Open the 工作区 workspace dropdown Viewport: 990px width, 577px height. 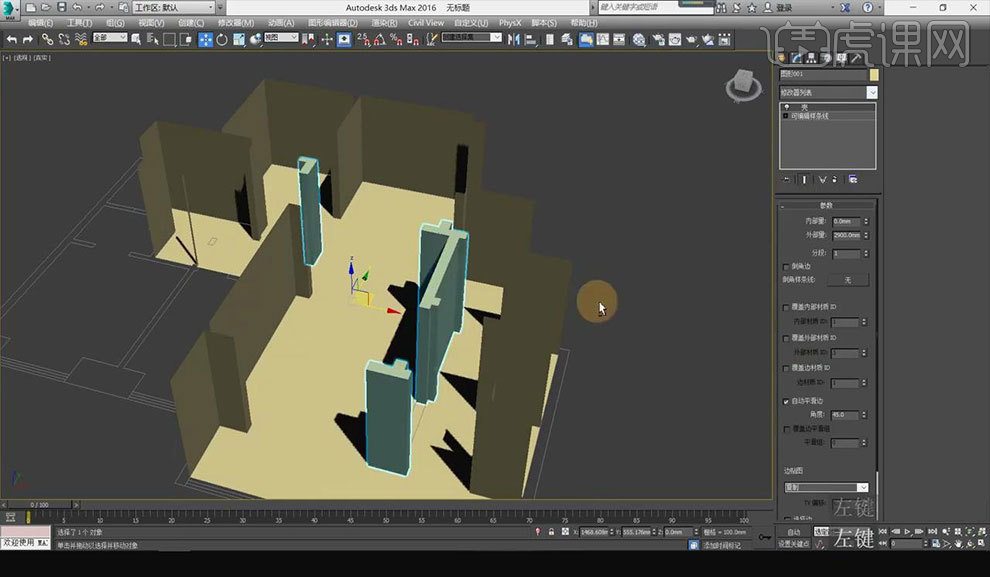click(x=172, y=7)
